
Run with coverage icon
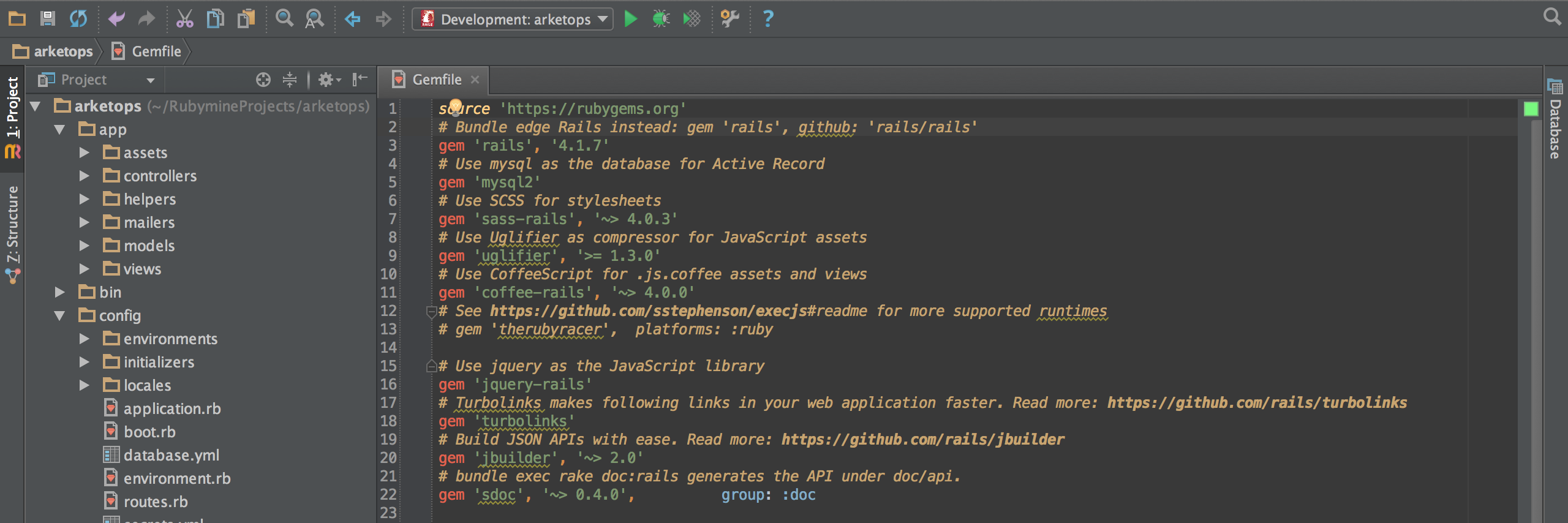pyautogui.click(x=692, y=19)
